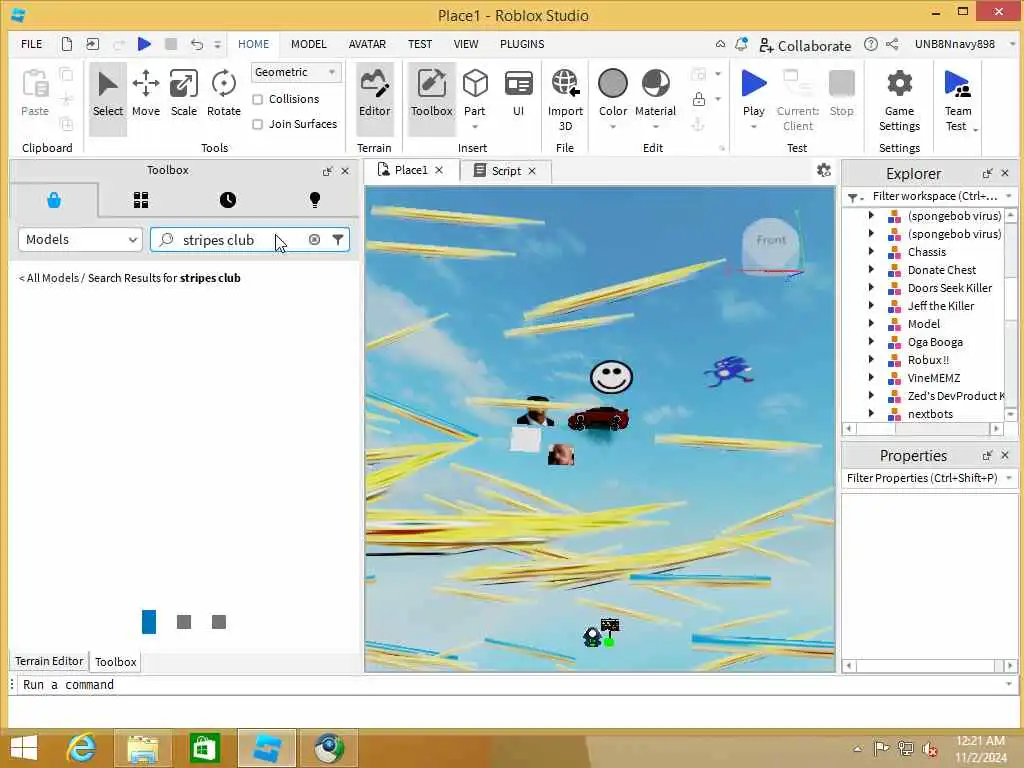Image resolution: width=1024 pixels, height=768 pixels.
Task: Click the quick-access Play arrow
Action: (x=144, y=44)
